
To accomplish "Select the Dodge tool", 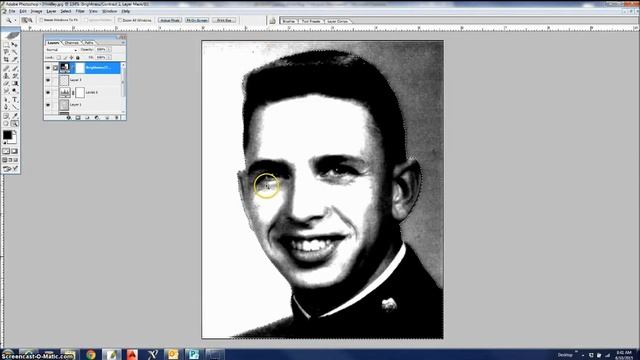I will pyautogui.click(x=14, y=91).
